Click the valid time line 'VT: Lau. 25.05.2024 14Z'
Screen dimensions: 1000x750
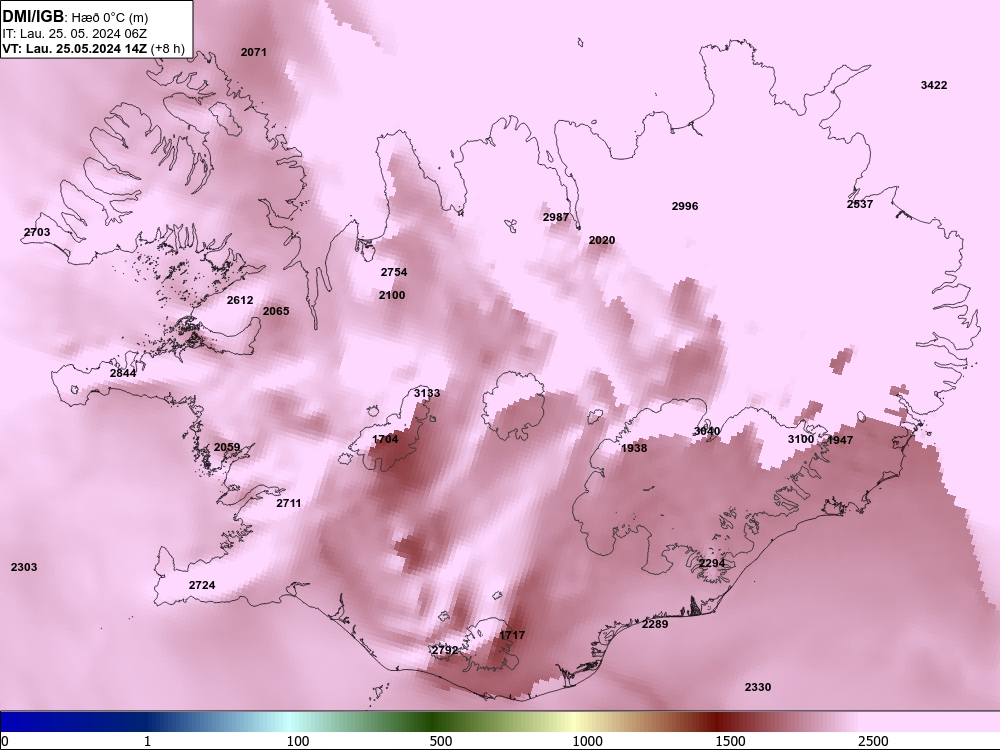[x=75, y=48]
